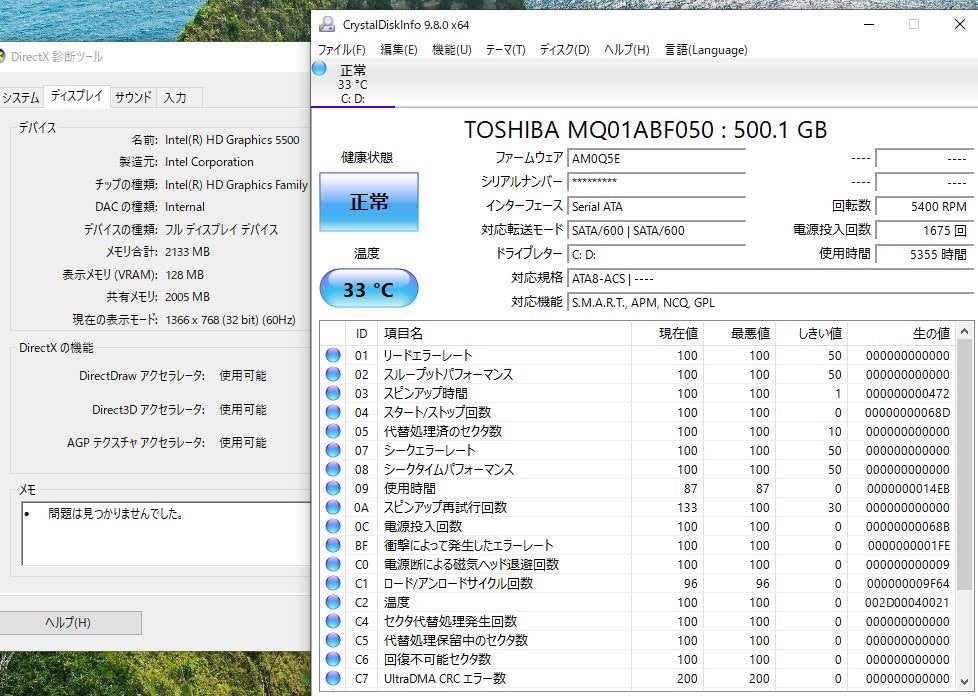Image resolution: width=978 pixels, height=696 pixels.
Task: Click ヘルプ(H) button in DirectX tool
Action: click(x=69, y=622)
